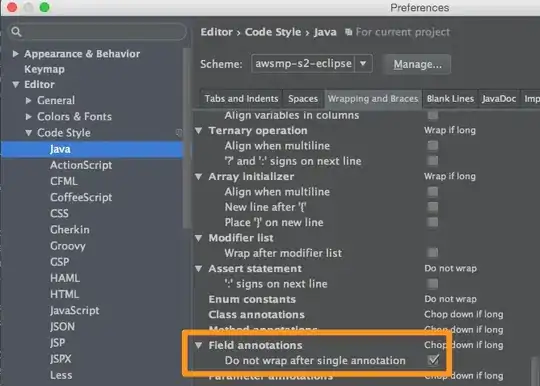The height and width of the screenshot is (386, 540).
Task: Switch to the Tabs and Indents tab
Action: click(241, 99)
